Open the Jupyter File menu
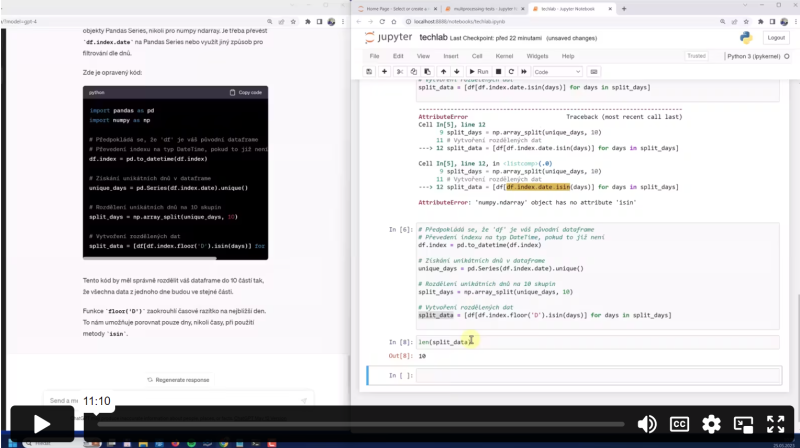The width and height of the screenshot is (800, 448). [374, 56]
